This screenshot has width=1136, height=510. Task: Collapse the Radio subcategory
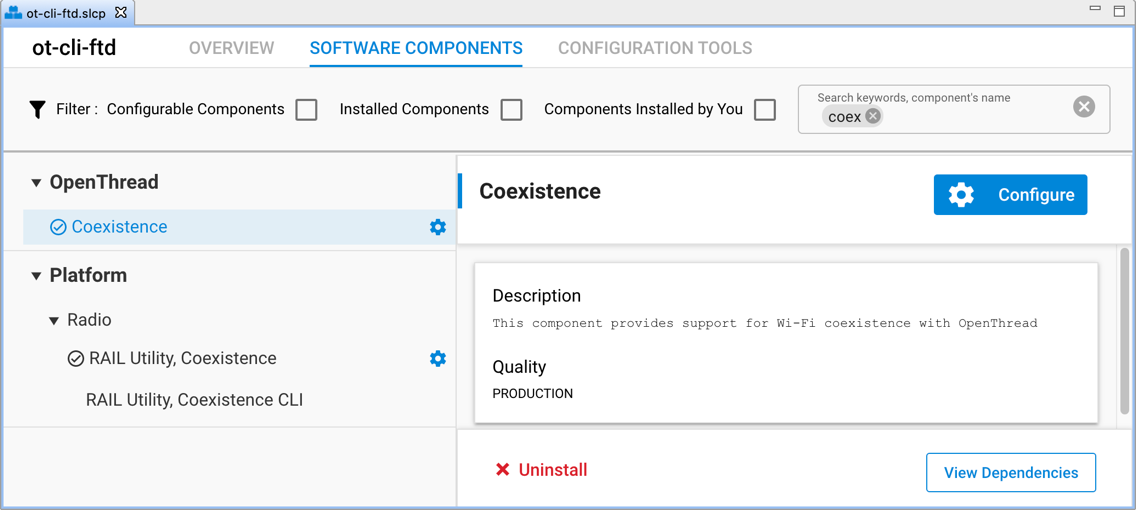click(54, 321)
